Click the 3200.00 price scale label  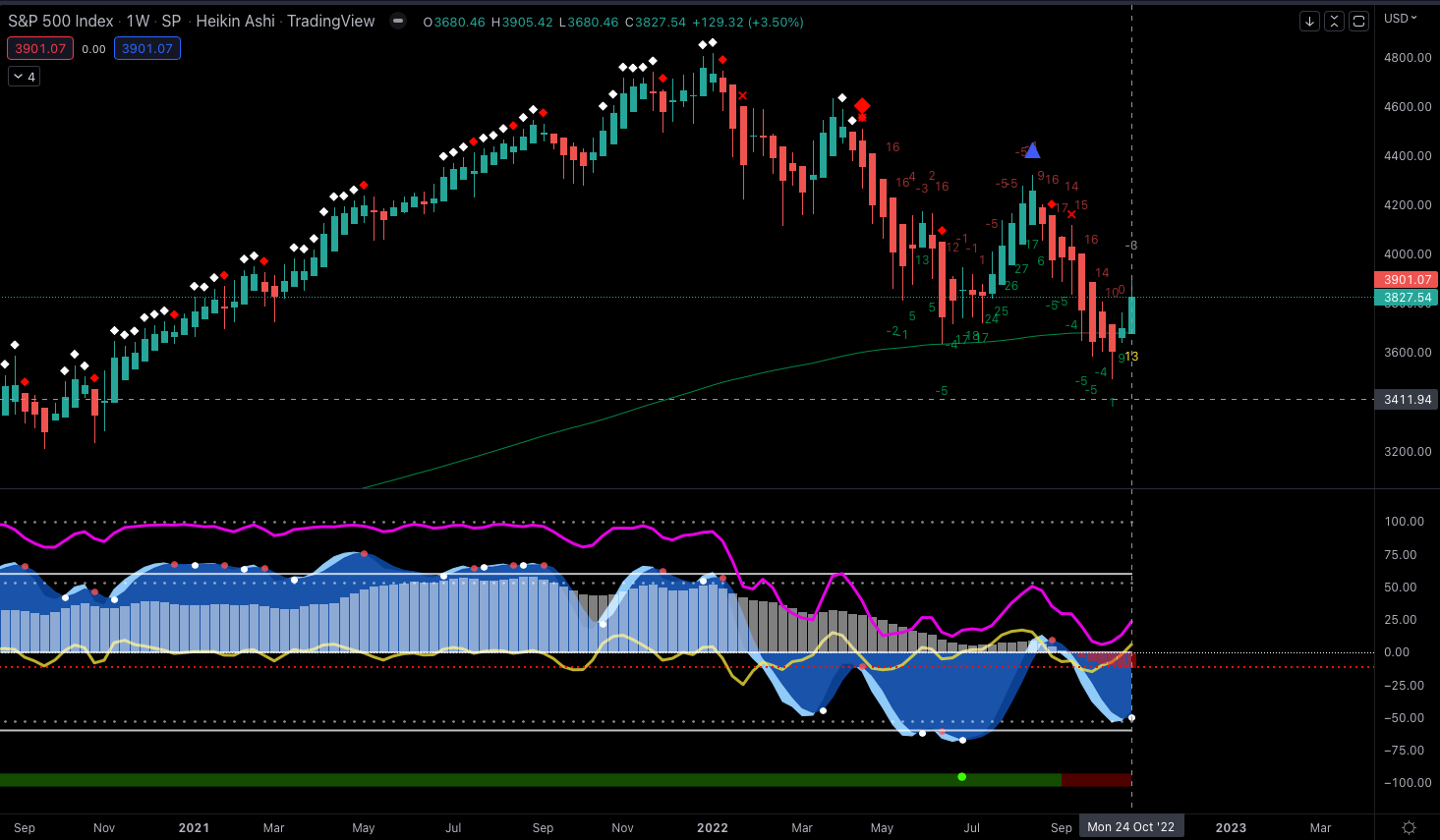point(1408,452)
